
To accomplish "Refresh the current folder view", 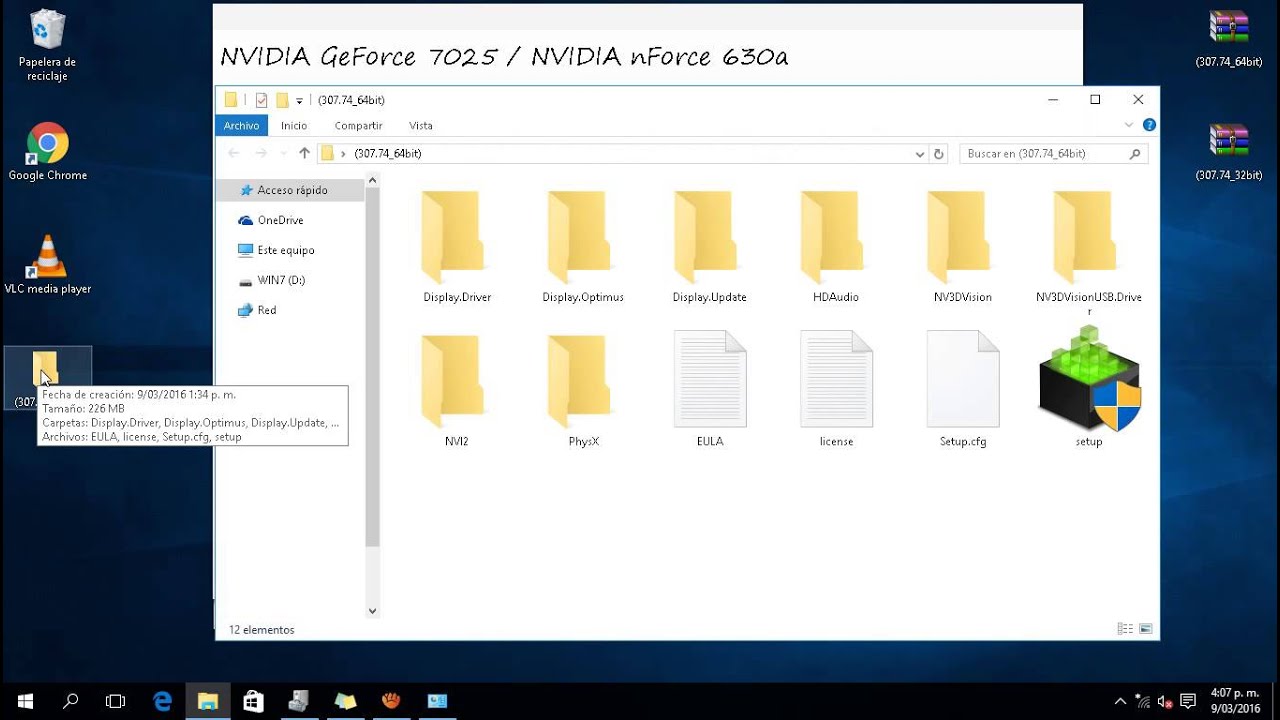I will click(x=938, y=154).
